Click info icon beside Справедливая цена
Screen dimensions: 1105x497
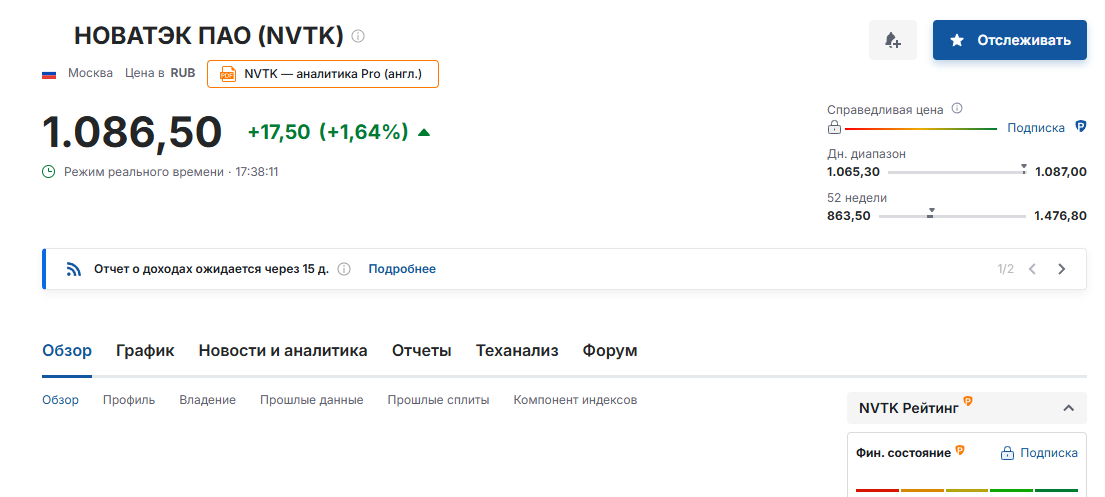(956, 109)
